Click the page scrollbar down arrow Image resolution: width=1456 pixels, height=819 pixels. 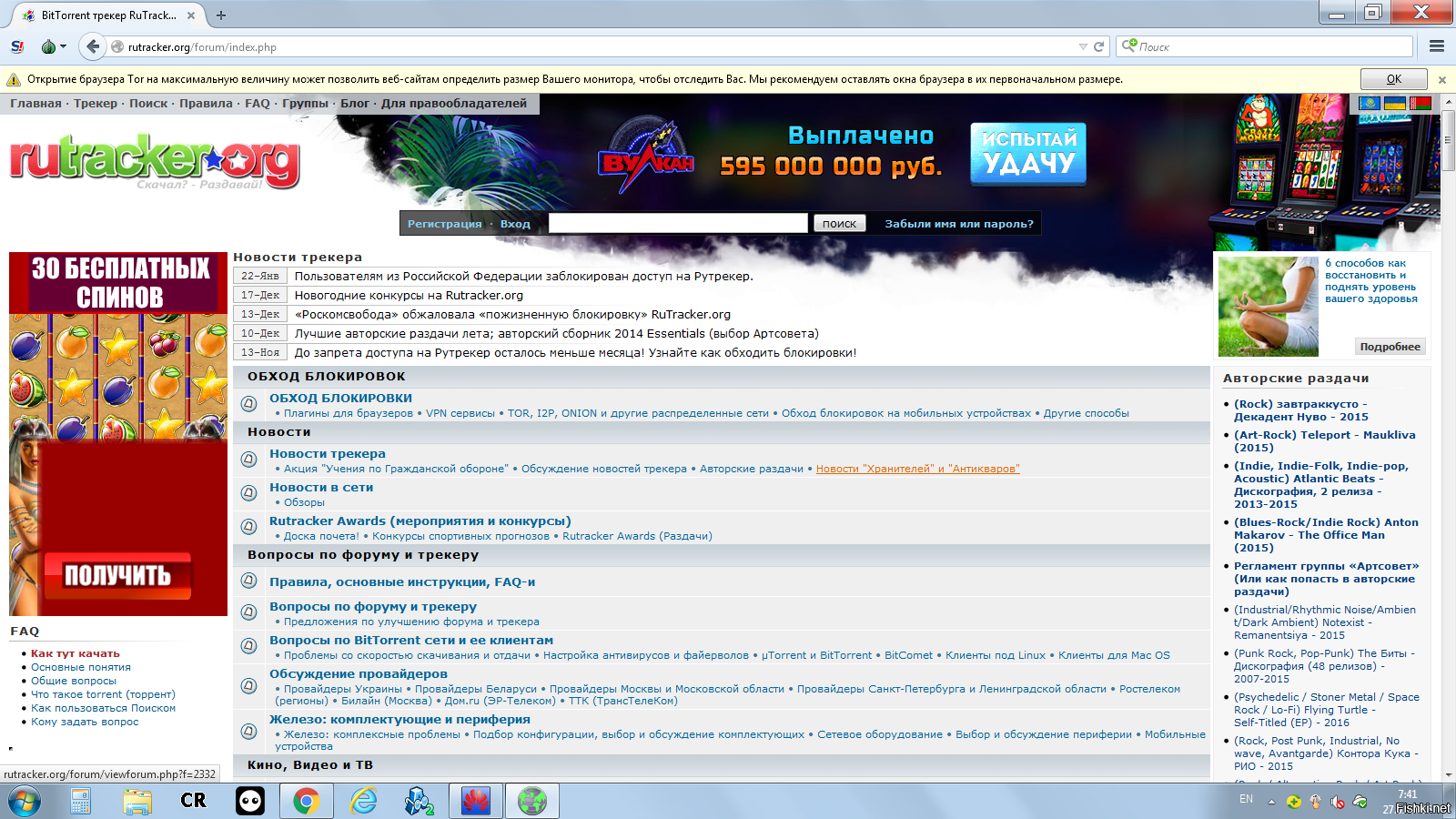tap(1448, 774)
